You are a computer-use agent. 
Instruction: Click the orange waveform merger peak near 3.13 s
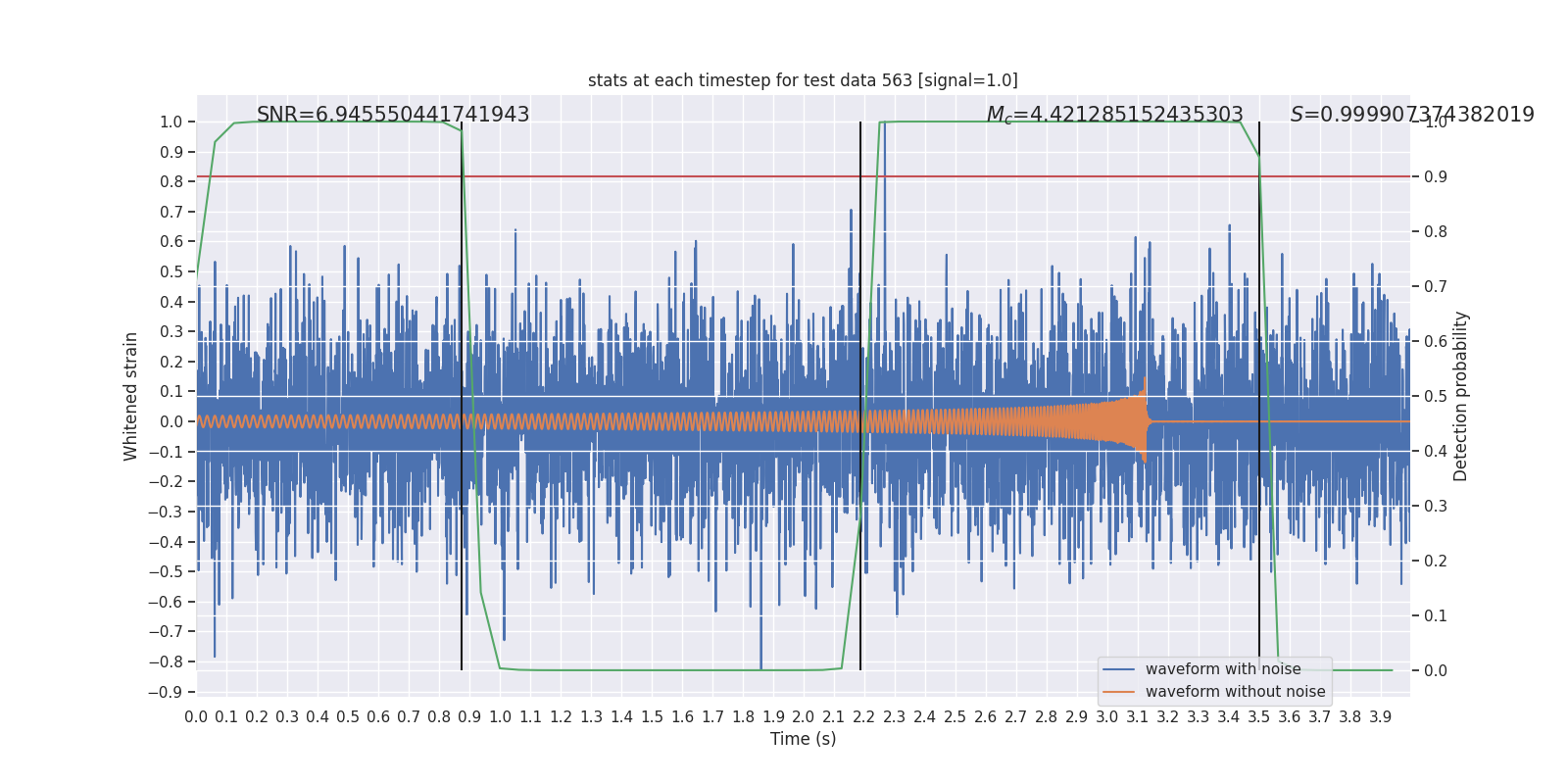click(1145, 419)
